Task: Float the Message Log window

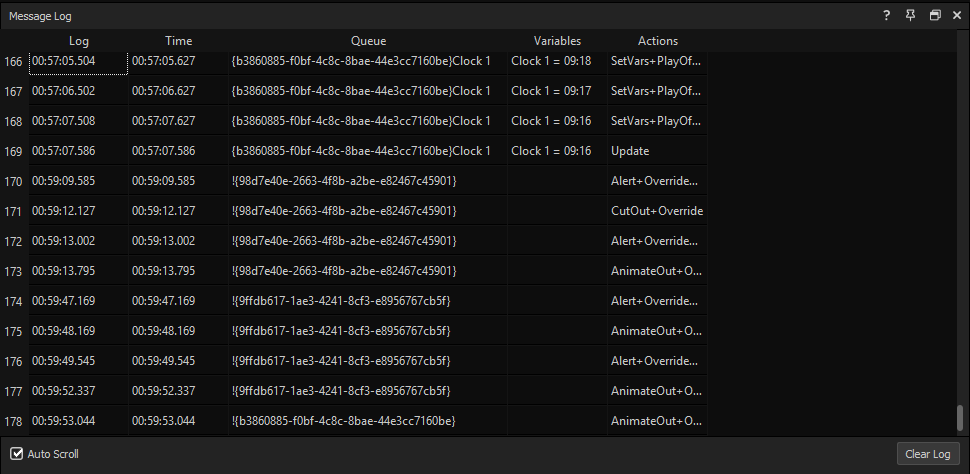Action: tap(935, 16)
